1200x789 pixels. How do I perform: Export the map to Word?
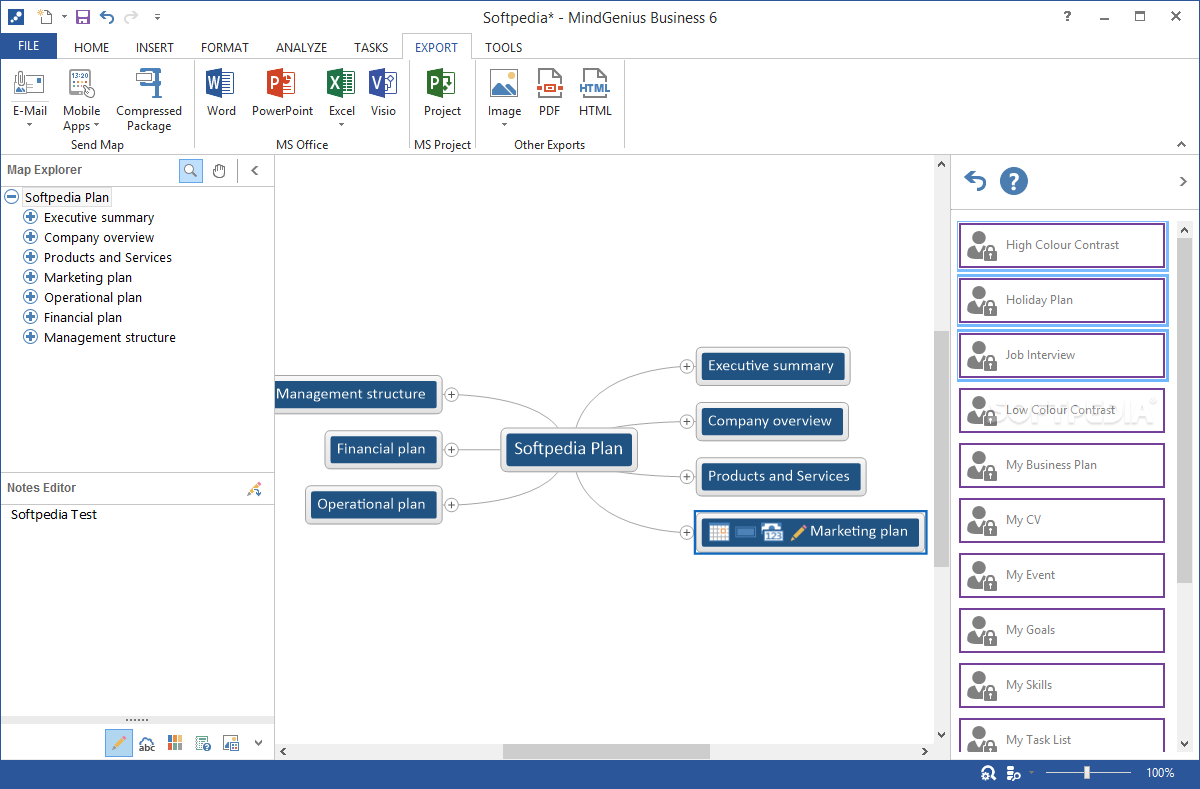221,93
